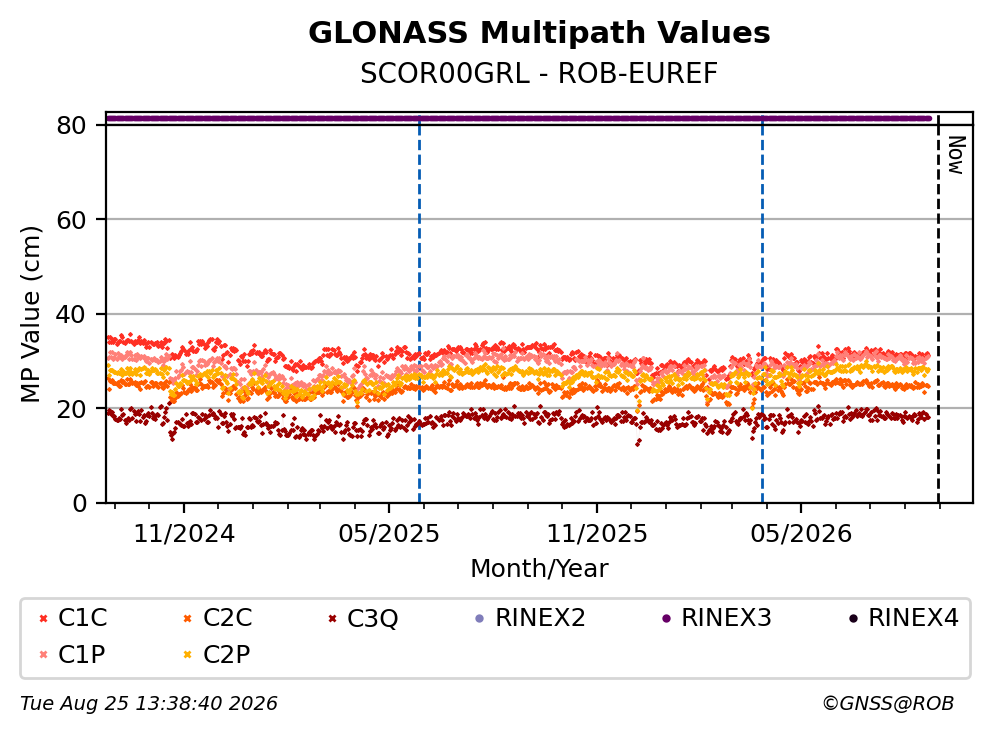993x734 pixels.
Task: Click the C1P legend marker
Action: point(43,655)
